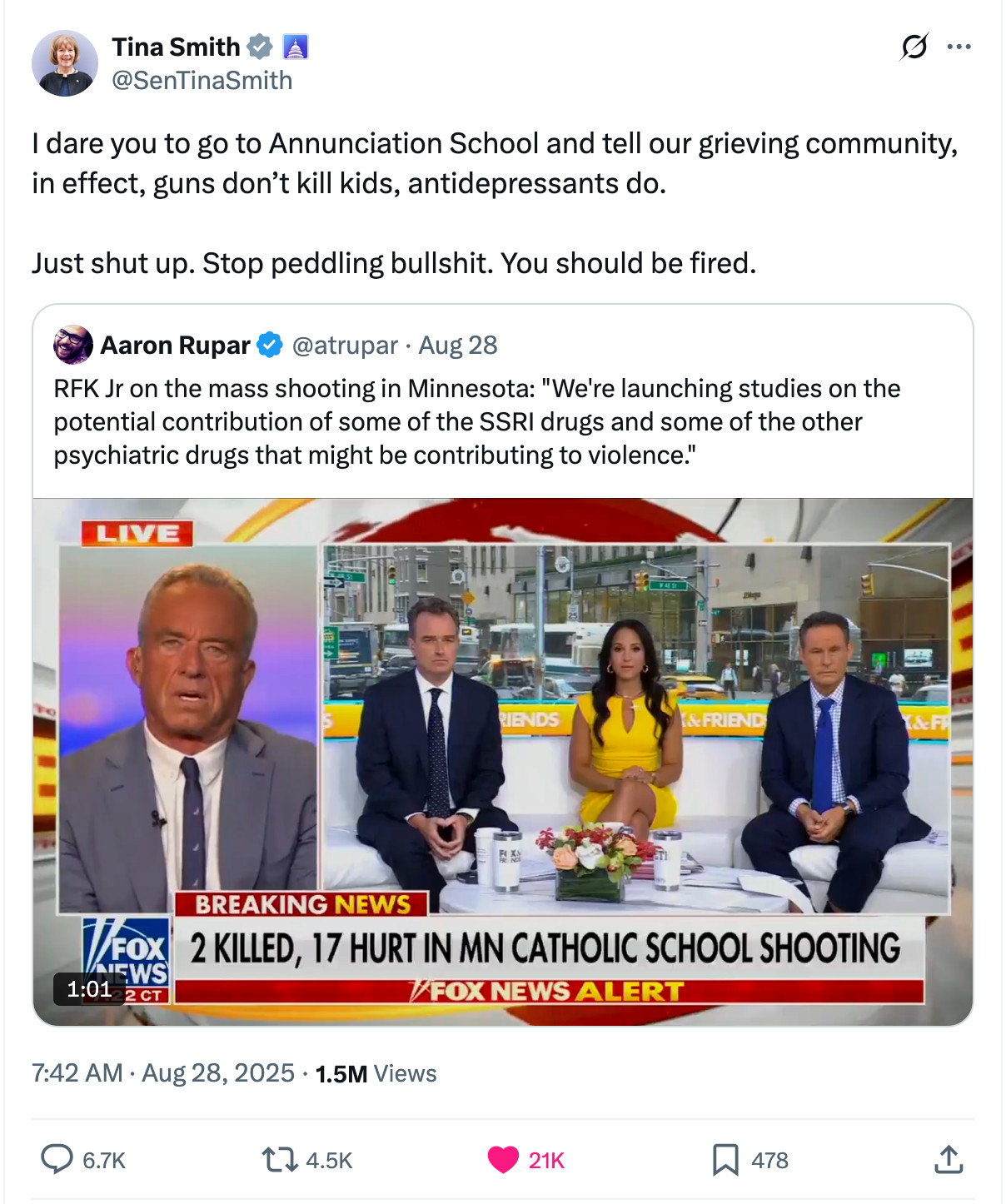Click the 1:01 video duration label
This screenshot has height=1204, width=1006.
tap(89, 989)
